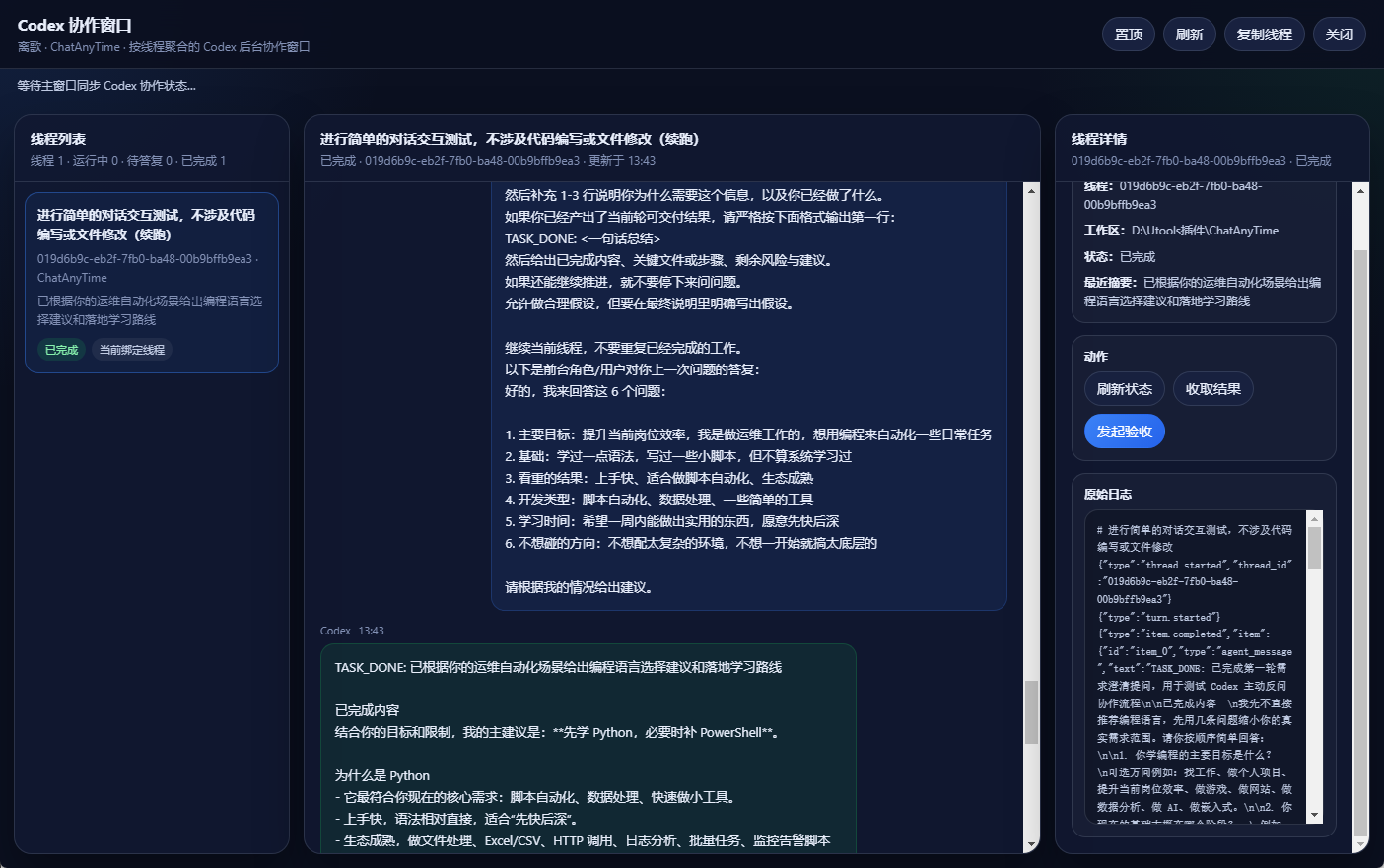This screenshot has width=1384, height=868.
Task: Click the 置顶 button in the header
Action: (x=1129, y=34)
